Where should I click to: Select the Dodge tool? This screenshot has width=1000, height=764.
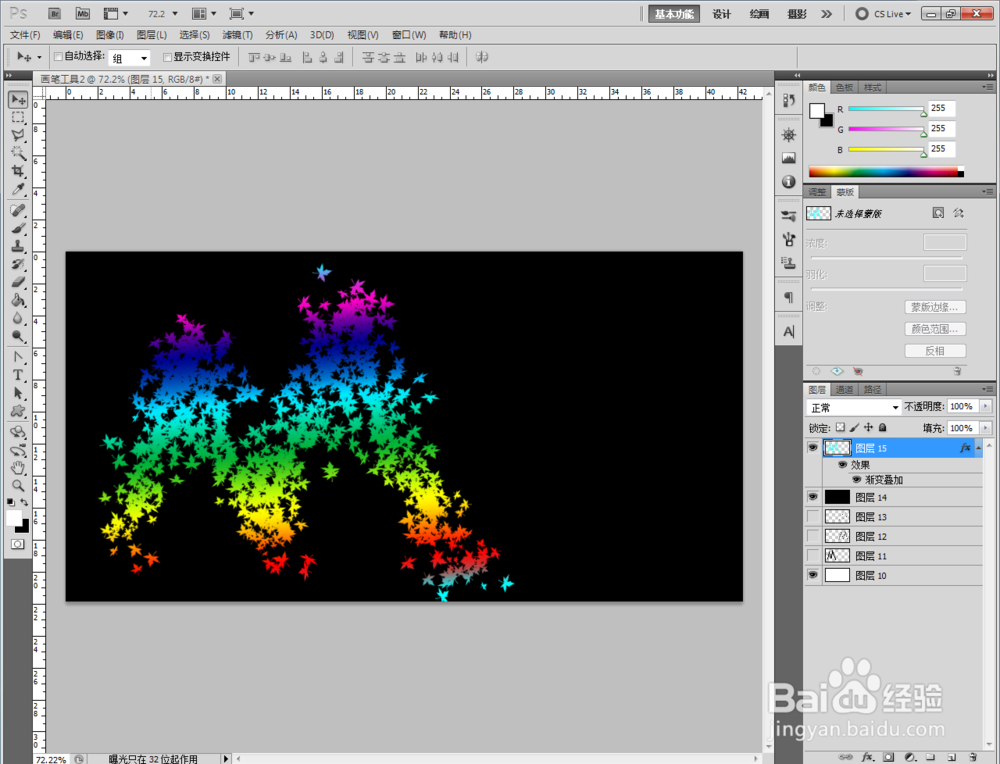pos(18,336)
